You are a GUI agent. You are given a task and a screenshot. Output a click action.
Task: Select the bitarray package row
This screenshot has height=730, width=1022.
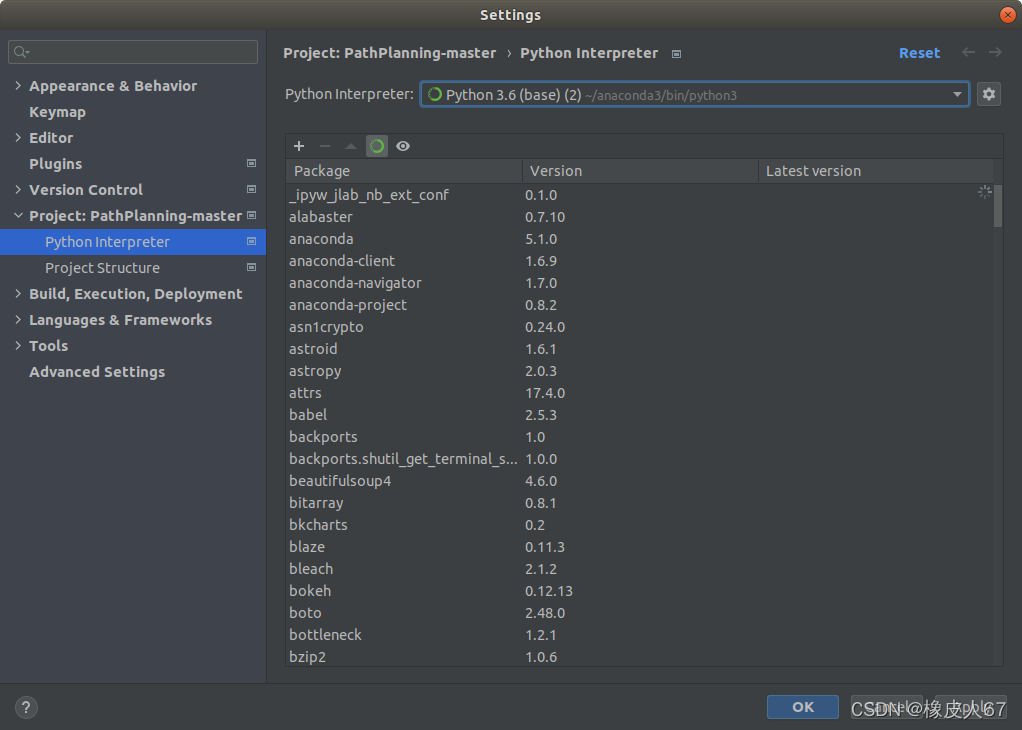(639, 503)
